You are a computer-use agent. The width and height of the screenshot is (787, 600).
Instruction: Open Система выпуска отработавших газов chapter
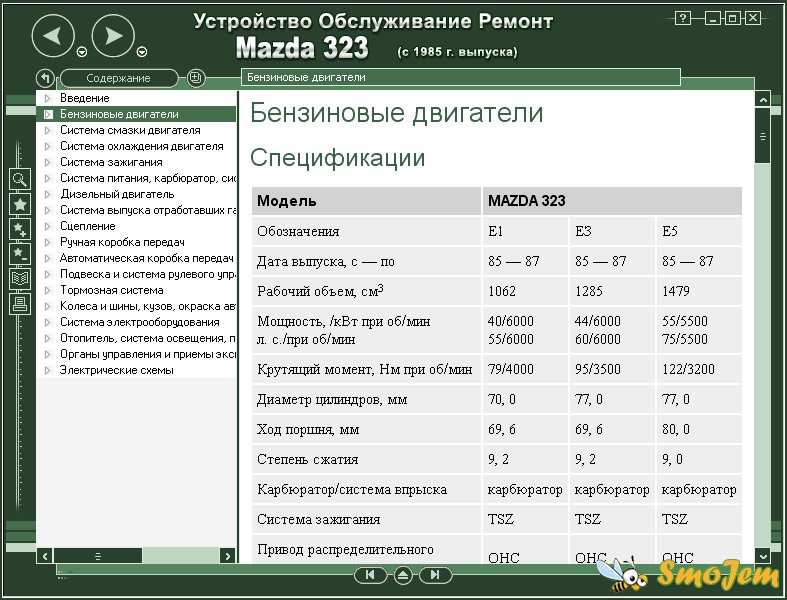(148, 210)
